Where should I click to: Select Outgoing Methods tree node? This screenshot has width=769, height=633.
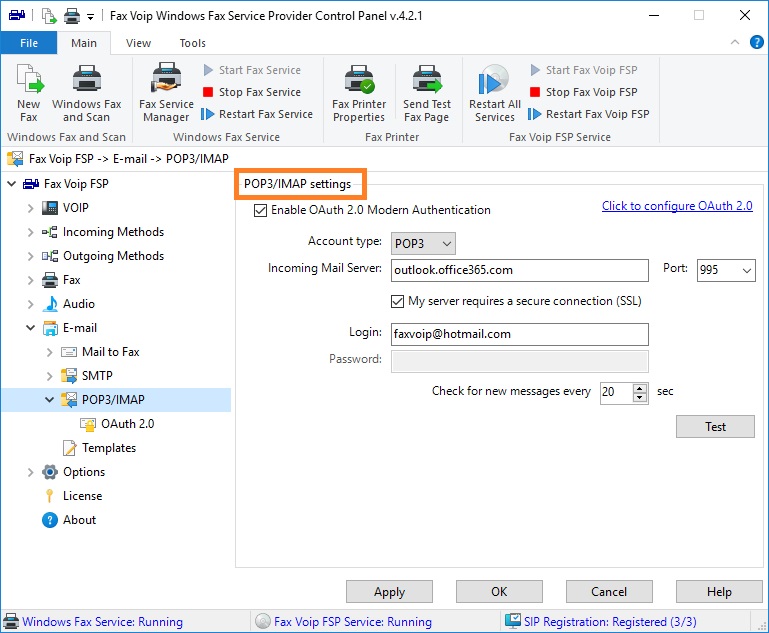[x=113, y=256]
